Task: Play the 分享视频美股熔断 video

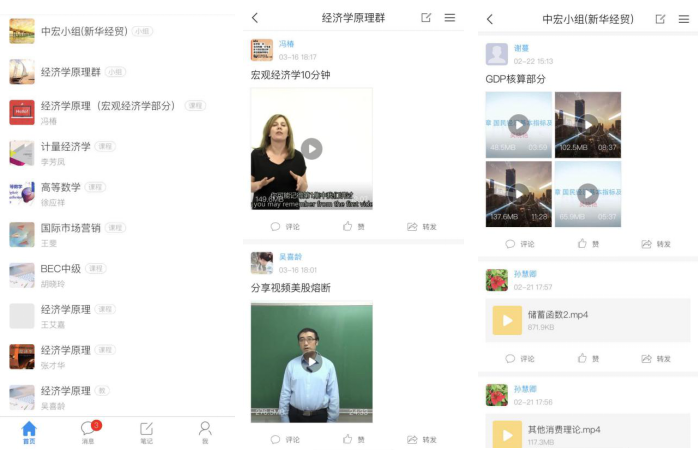Action: point(312,361)
